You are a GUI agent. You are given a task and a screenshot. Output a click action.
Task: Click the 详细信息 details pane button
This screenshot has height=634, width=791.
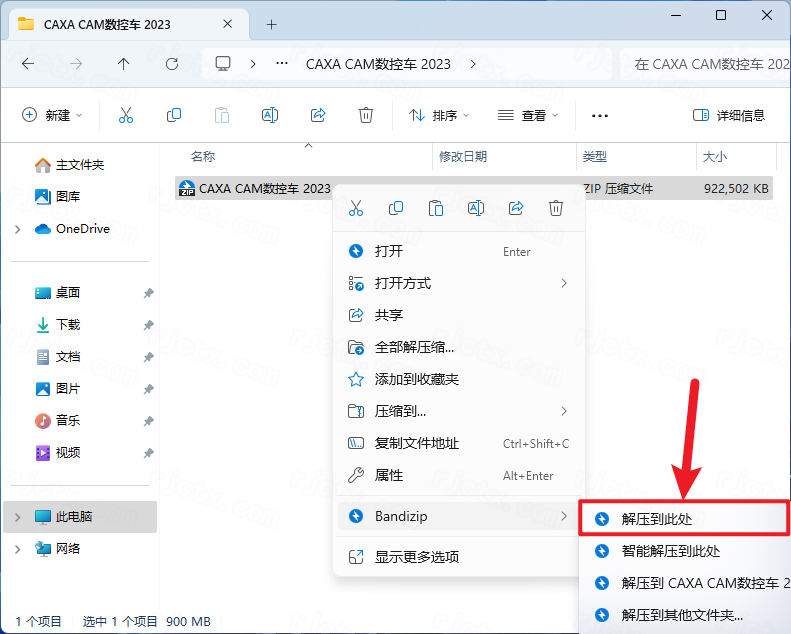tap(729, 115)
